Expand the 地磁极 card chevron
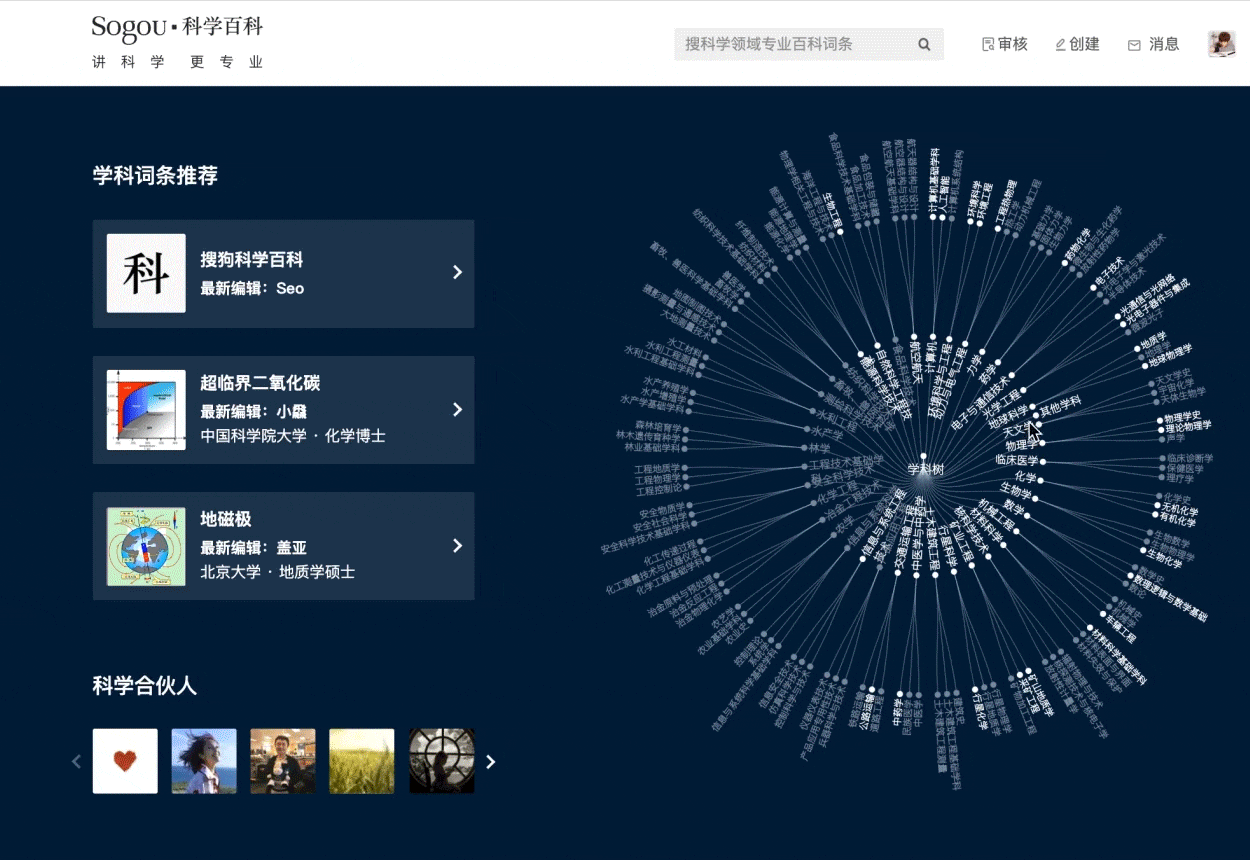 coord(457,546)
